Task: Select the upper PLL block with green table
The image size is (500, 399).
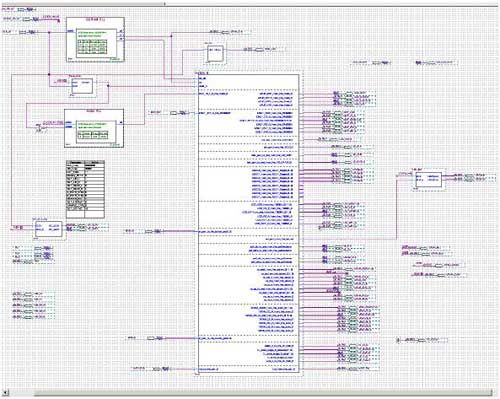Action: coord(95,39)
